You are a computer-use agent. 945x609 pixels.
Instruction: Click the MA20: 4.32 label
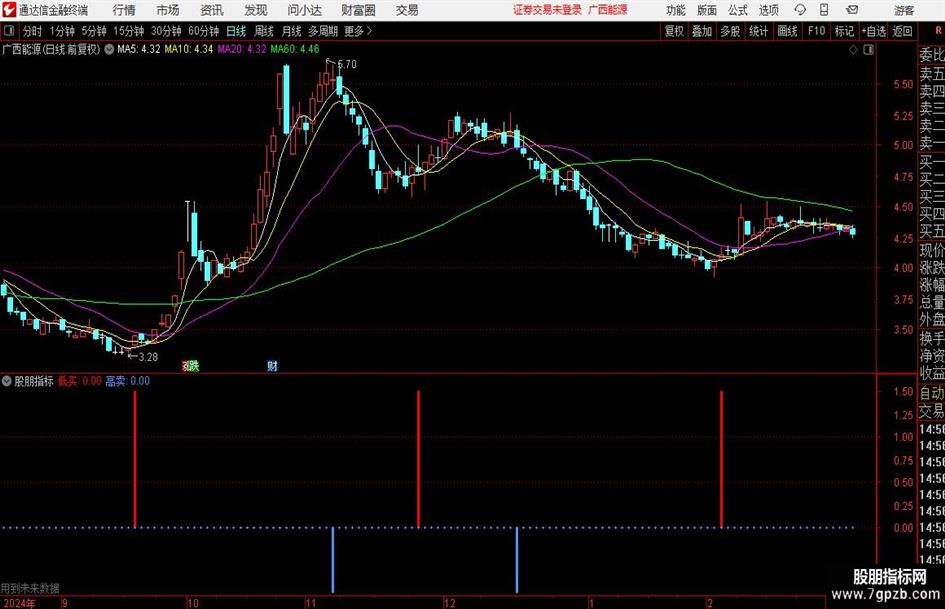242,49
